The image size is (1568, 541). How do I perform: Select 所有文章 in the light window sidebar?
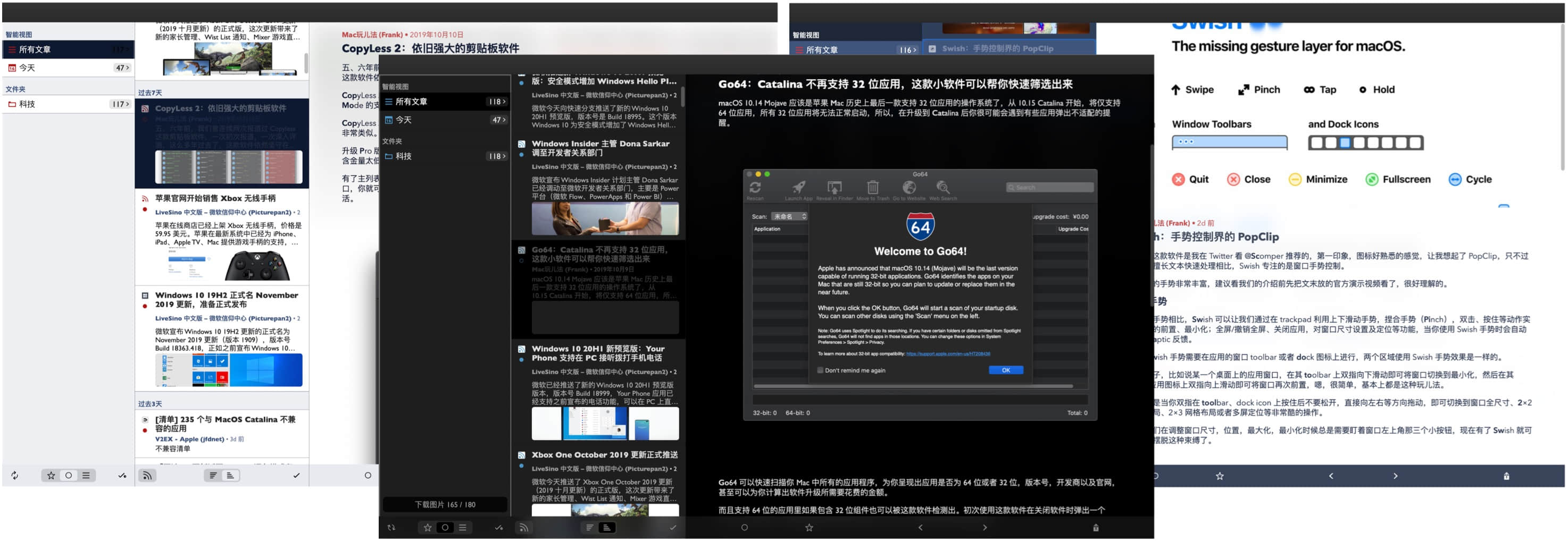68,49
